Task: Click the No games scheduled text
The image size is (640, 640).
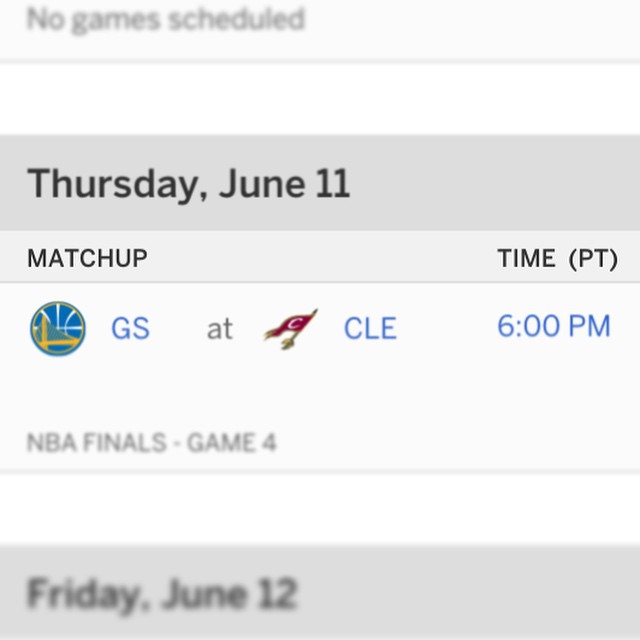Action: [x=166, y=19]
